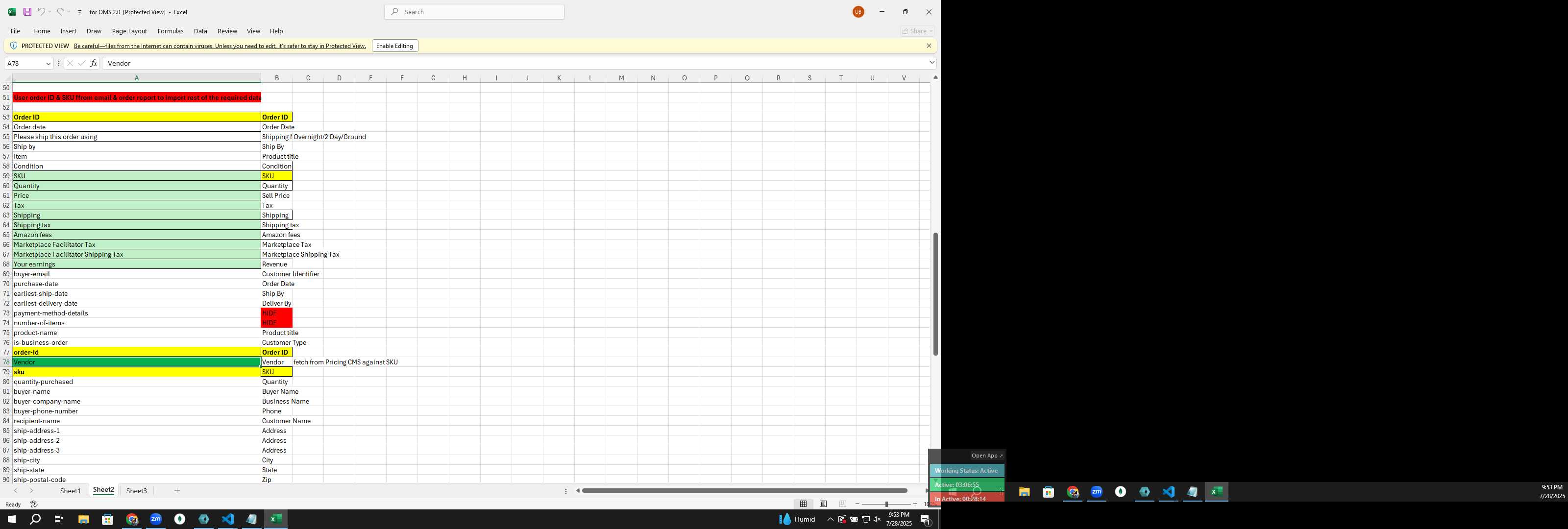Click the Humid weather widget
The height and width of the screenshot is (529, 1568).
tap(797, 519)
